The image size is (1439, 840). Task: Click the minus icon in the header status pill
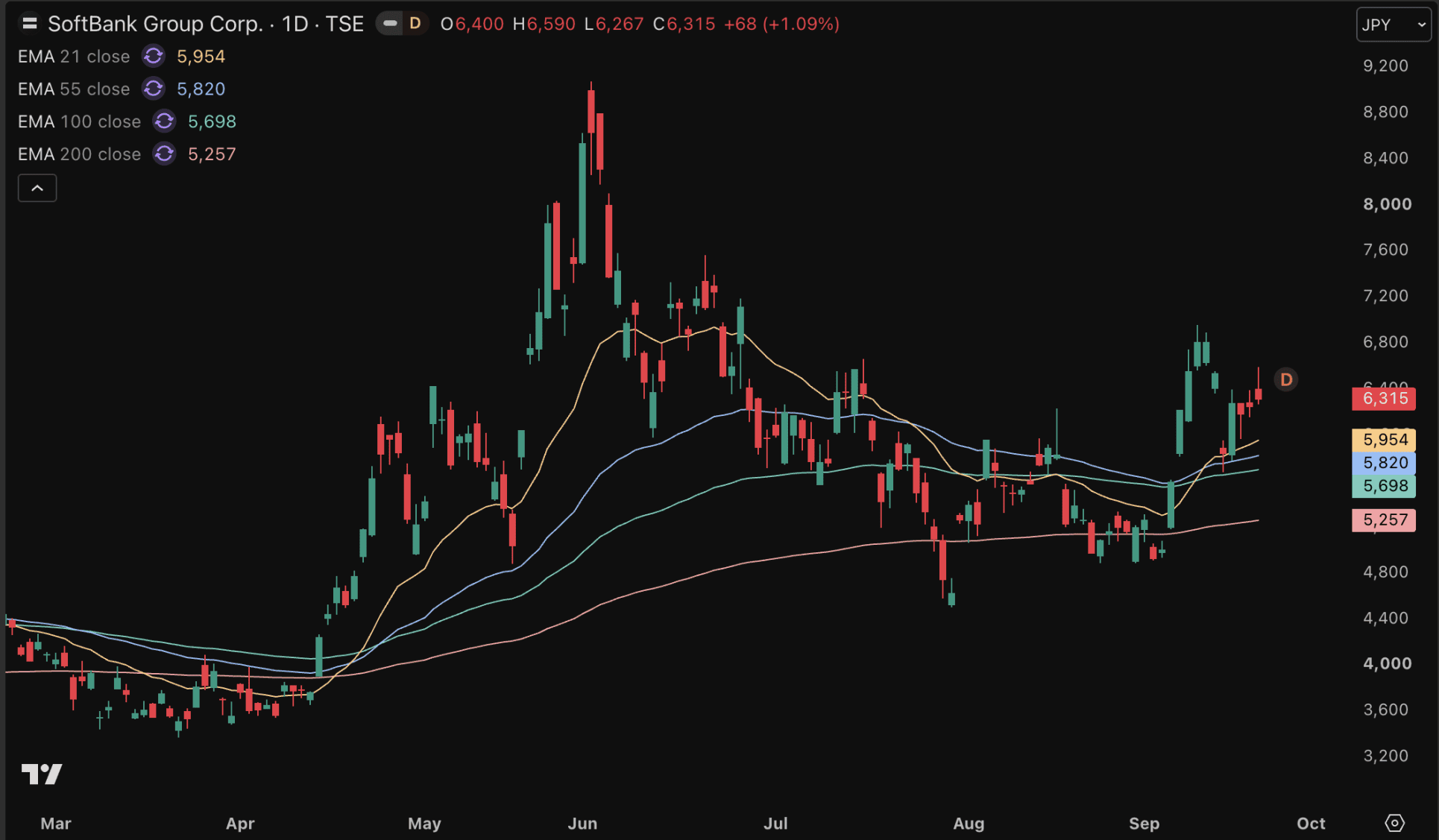pos(390,24)
